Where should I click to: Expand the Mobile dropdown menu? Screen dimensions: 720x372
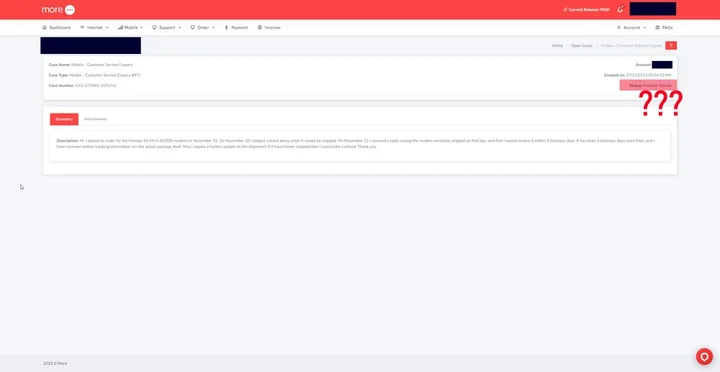point(130,28)
